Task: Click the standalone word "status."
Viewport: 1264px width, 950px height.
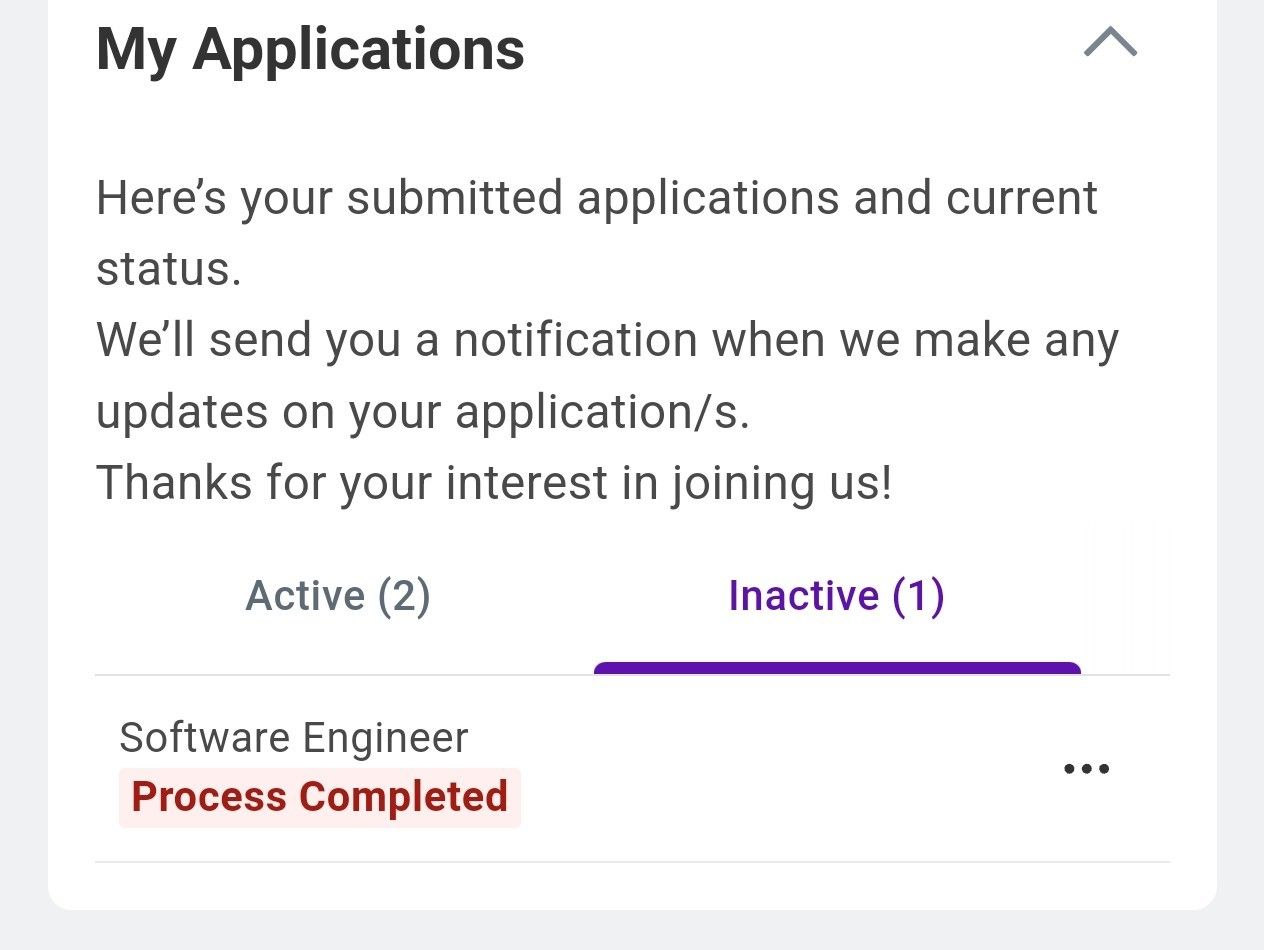Action: tap(168, 270)
